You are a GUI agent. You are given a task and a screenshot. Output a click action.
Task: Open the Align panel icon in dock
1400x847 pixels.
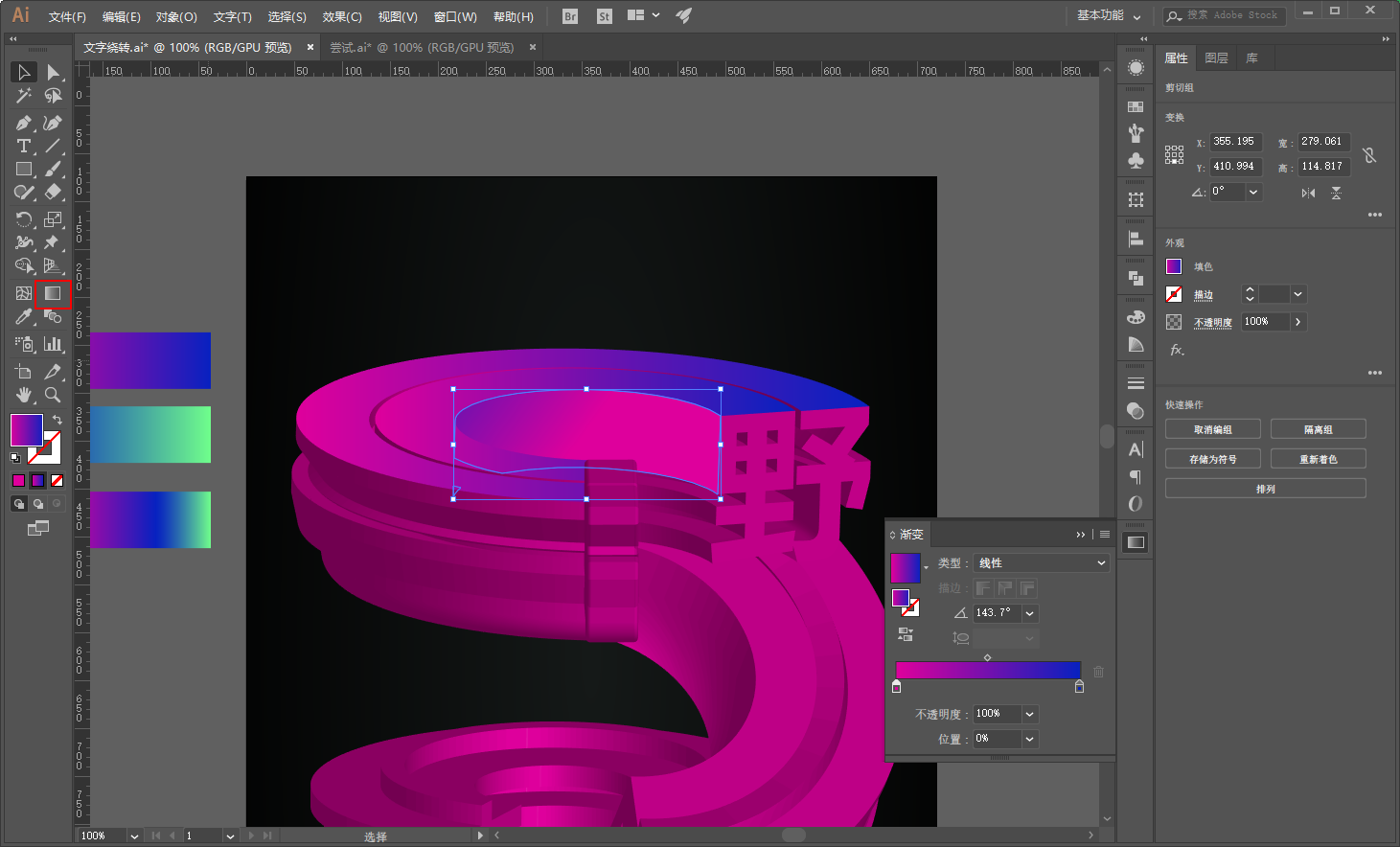[x=1136, y=240]
